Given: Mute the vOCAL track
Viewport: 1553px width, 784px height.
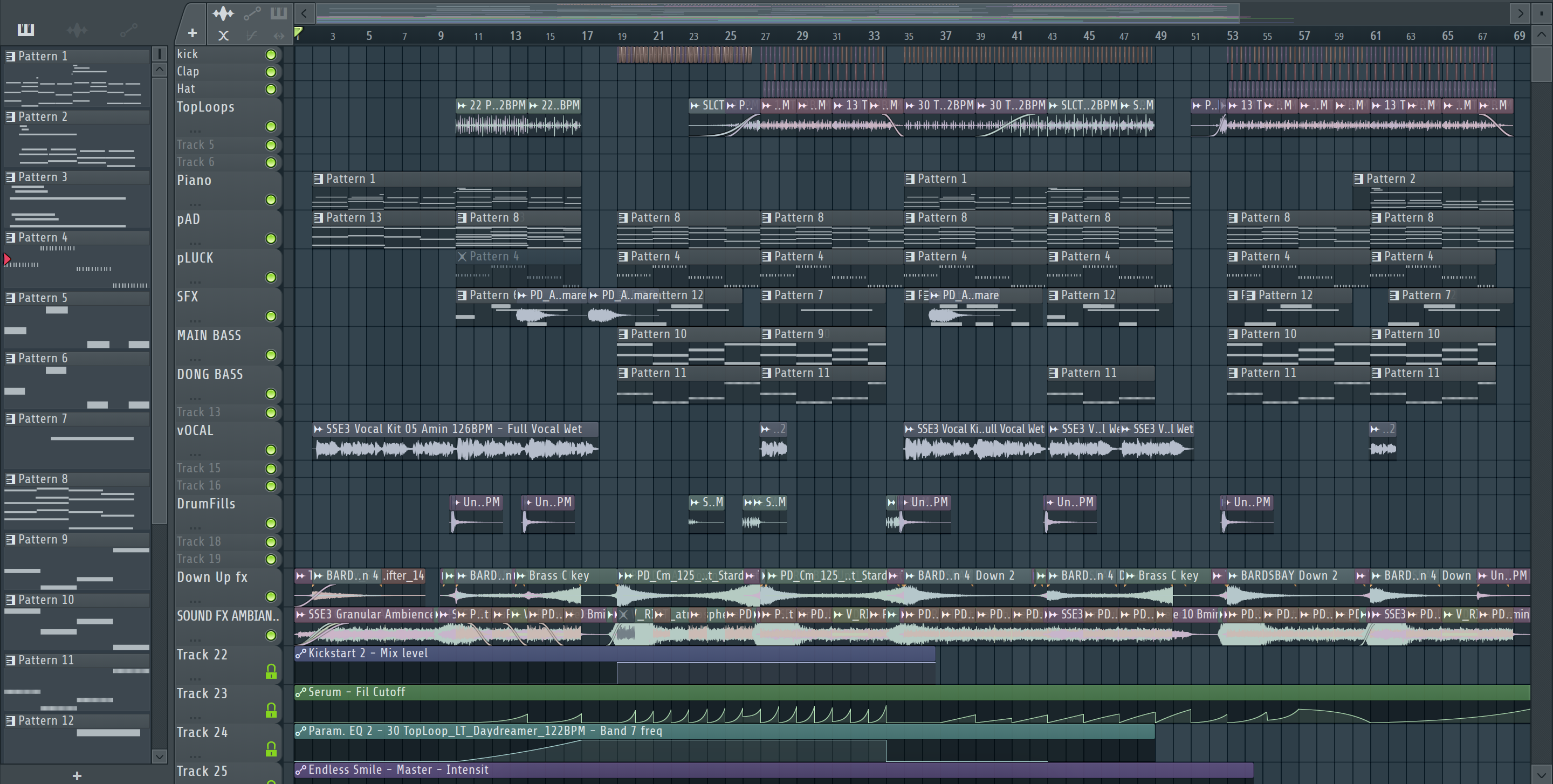Looking at the screenshot, I should [271, 450].
